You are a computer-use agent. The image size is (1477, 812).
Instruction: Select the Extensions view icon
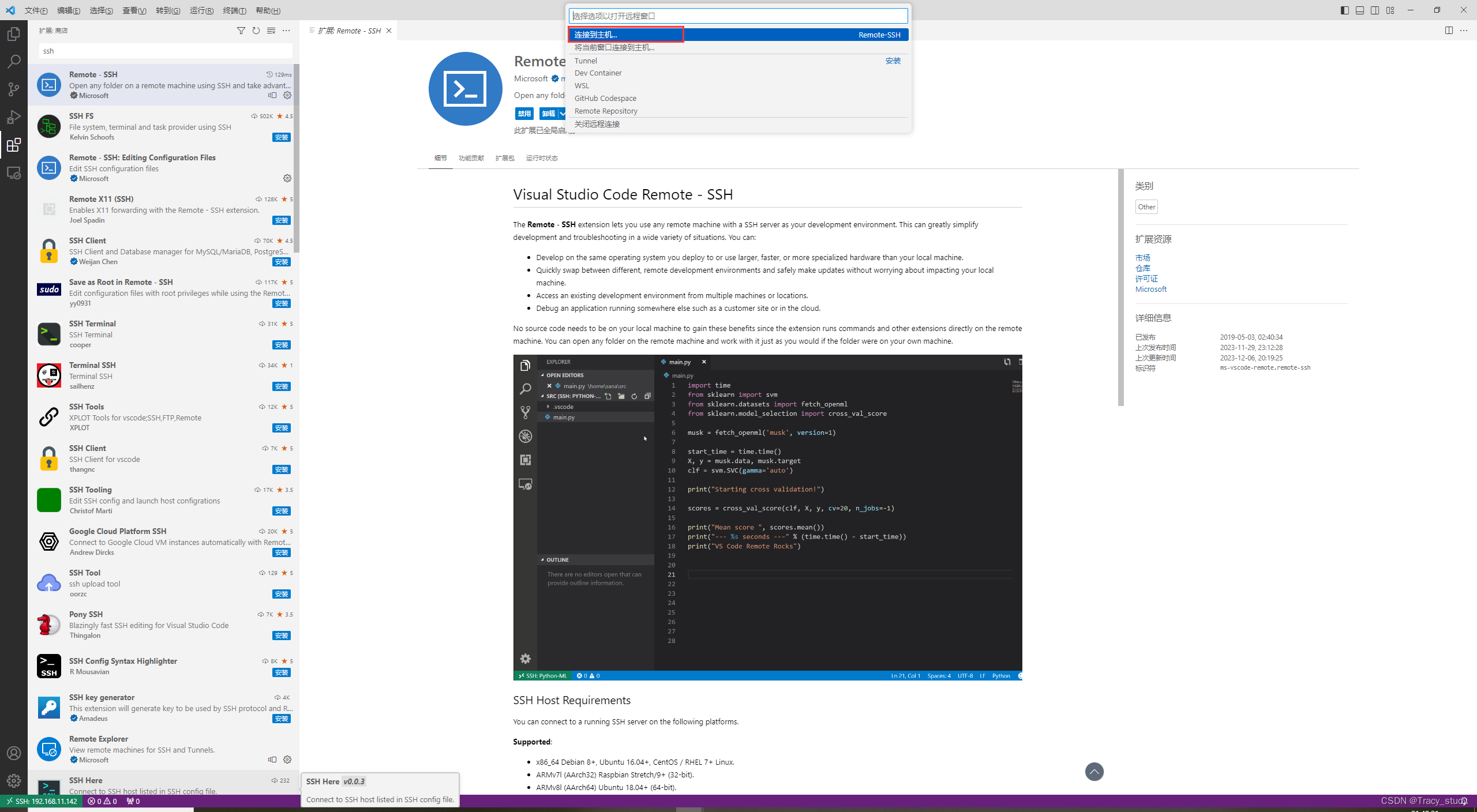coord(14,145)
